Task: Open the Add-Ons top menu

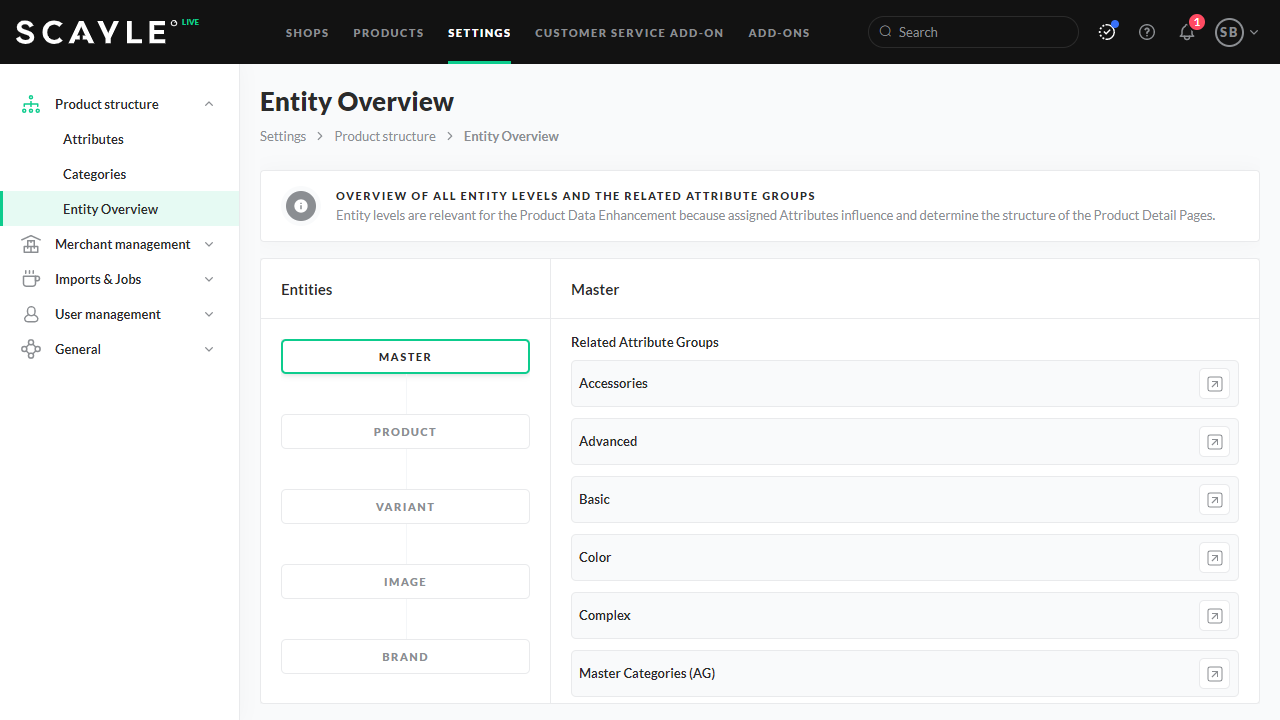Action: [779, 33]
